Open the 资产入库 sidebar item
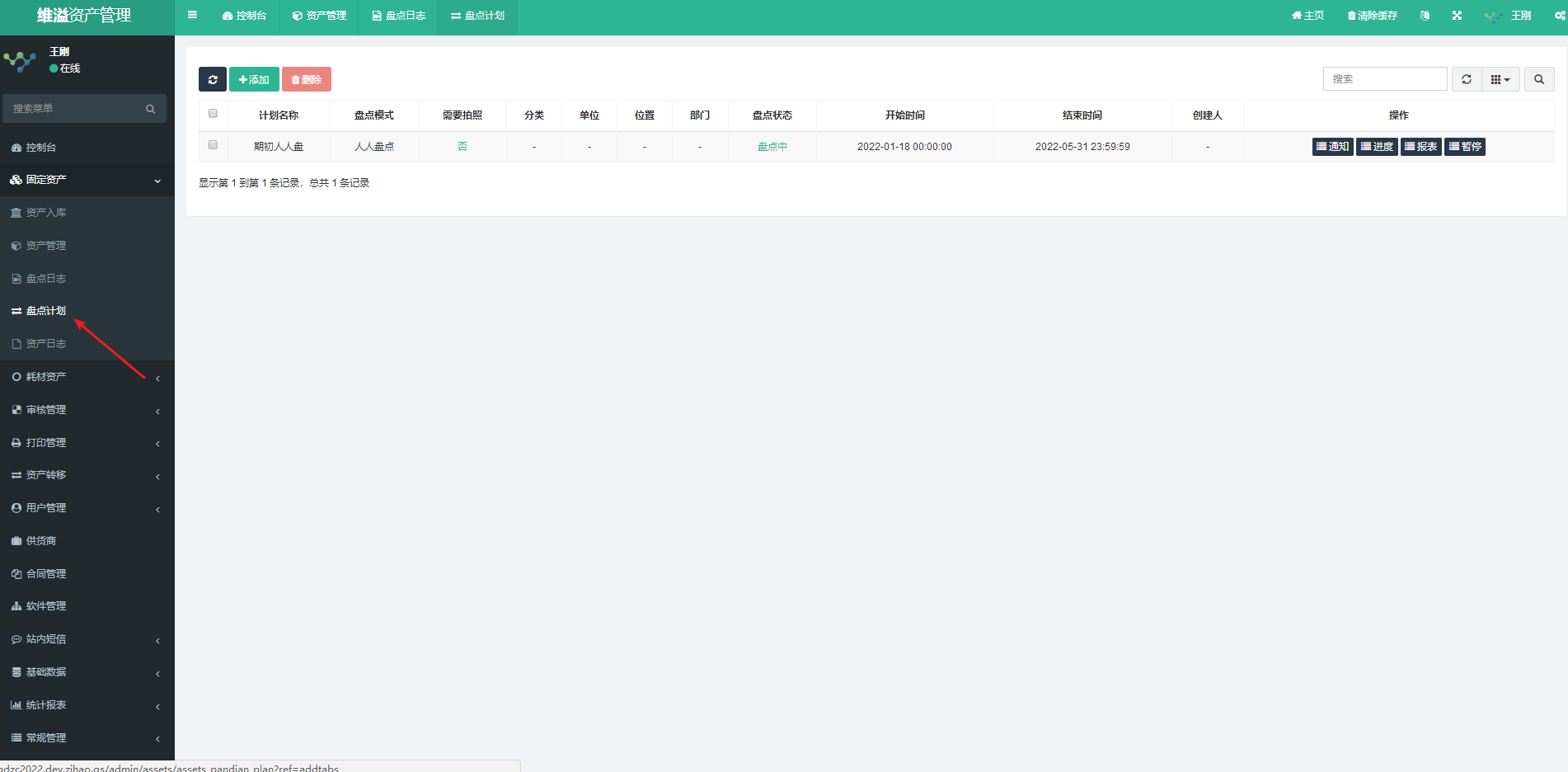This screenshot has width=1568, height=772. pyautogui.click(x=46, y=213)
